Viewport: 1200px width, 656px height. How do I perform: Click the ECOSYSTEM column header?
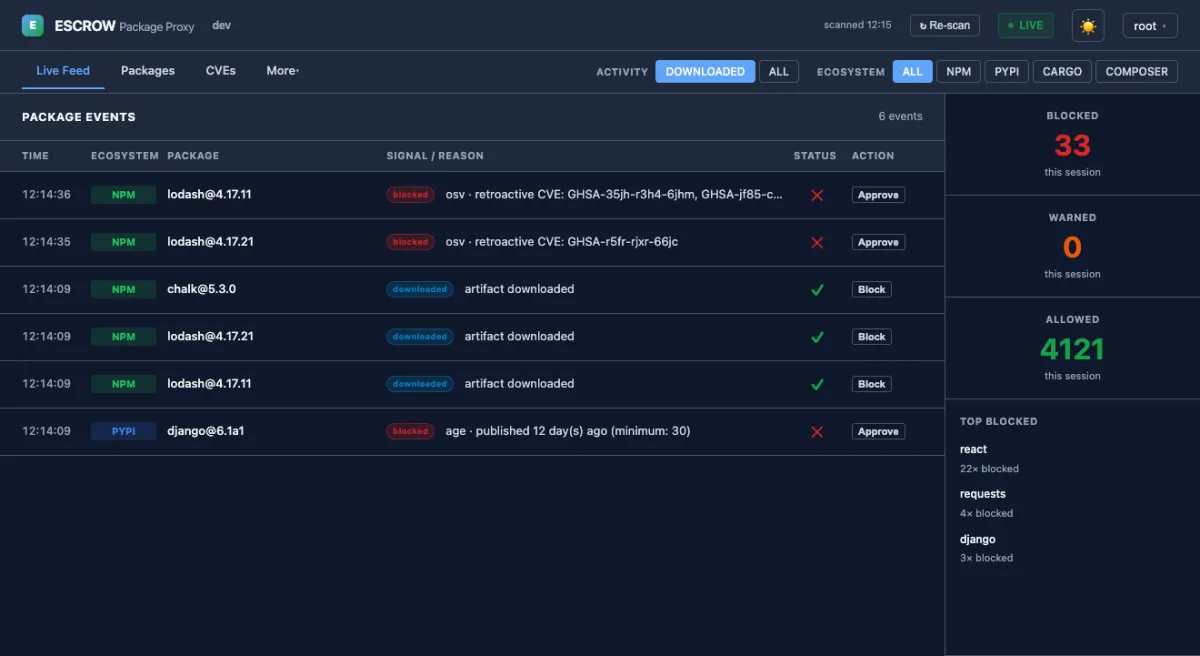[125, 156]
